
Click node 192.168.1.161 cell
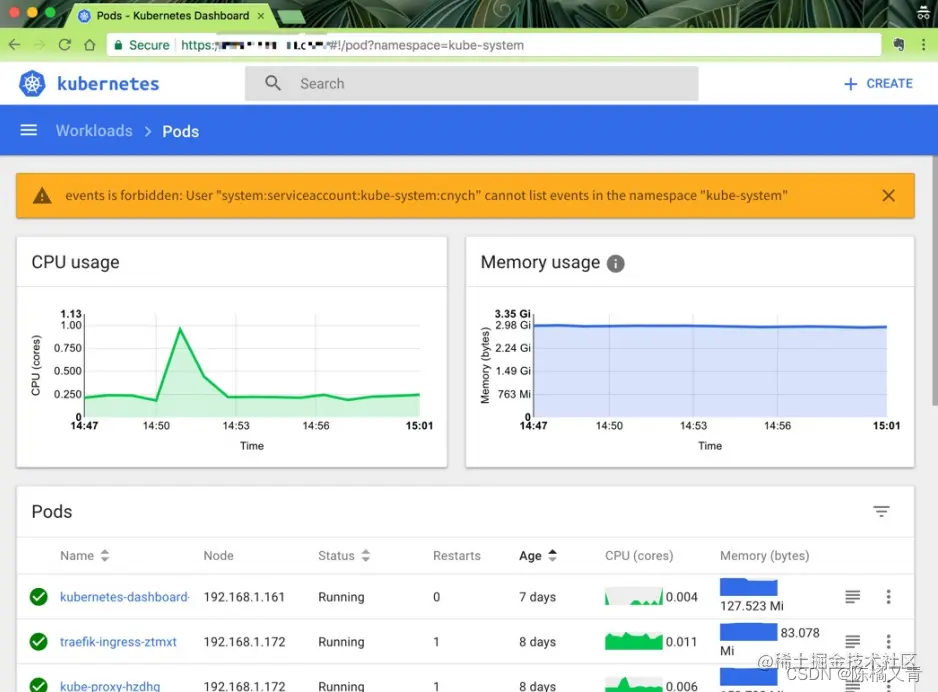coord(244,597)
